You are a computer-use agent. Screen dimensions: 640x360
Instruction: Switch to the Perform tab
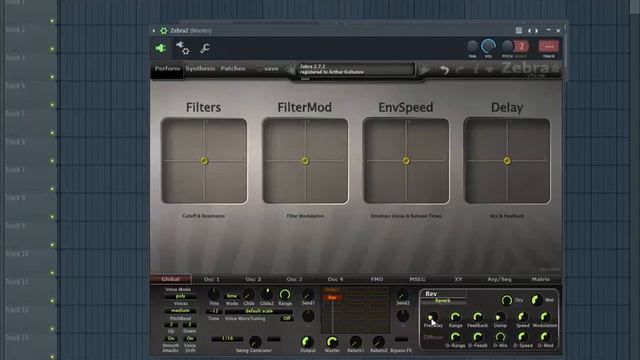[x=167, y=69]
